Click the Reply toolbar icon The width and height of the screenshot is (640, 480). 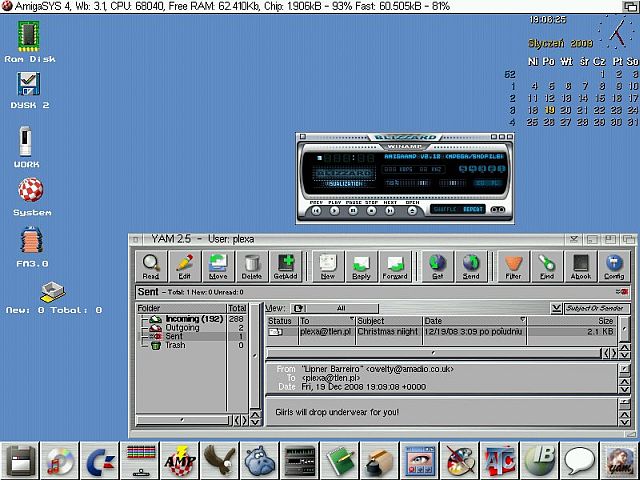pos(361,266)
